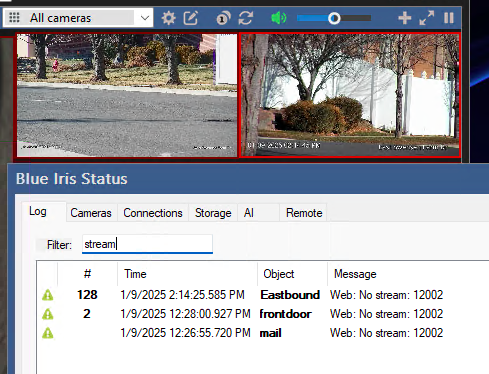Switch to the Cameras tab
Image resolution: width=489 pixels, height=374 pixels.
[x=91, y=213]
